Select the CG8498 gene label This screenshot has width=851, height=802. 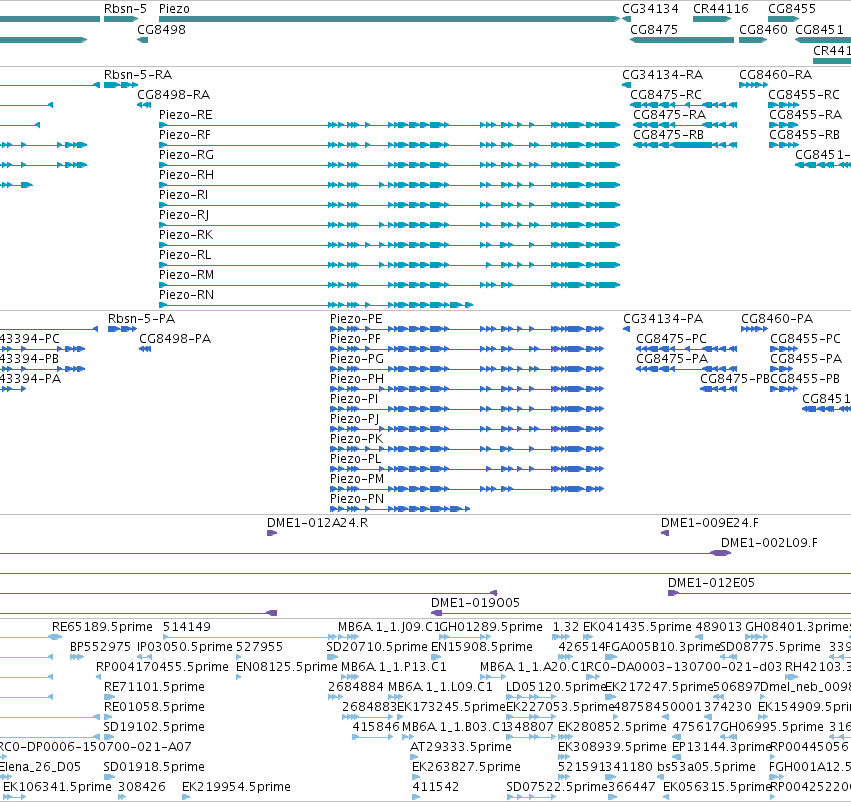[x=161, y=29]
